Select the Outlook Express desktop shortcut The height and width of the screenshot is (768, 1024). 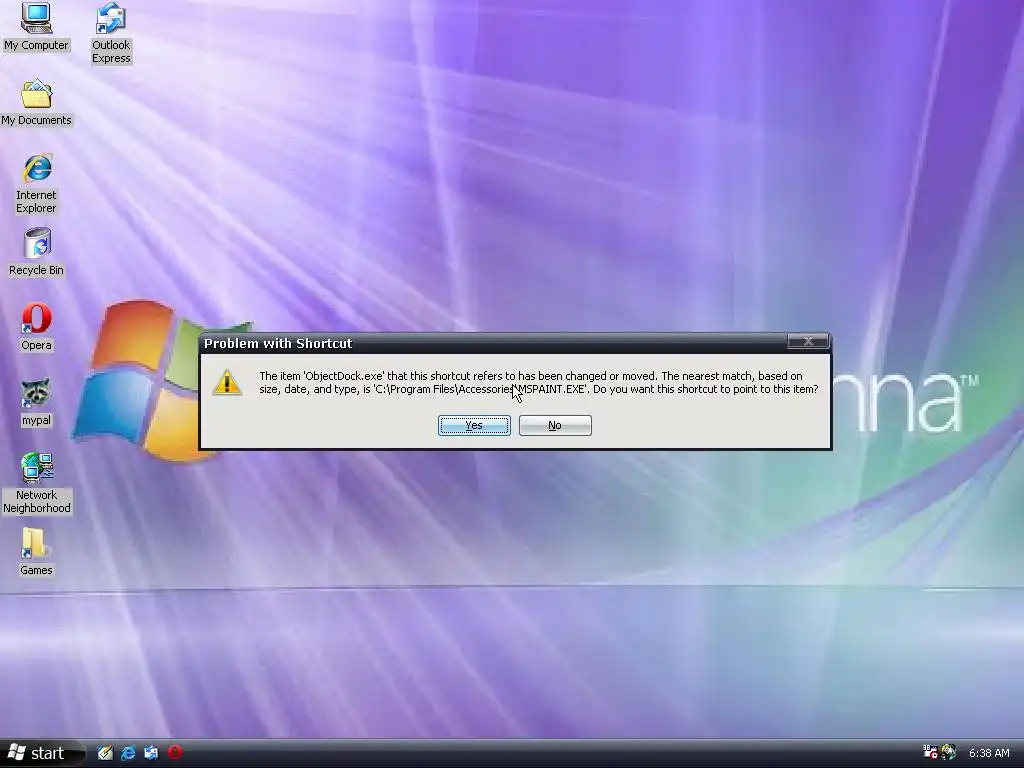point(111,33)
